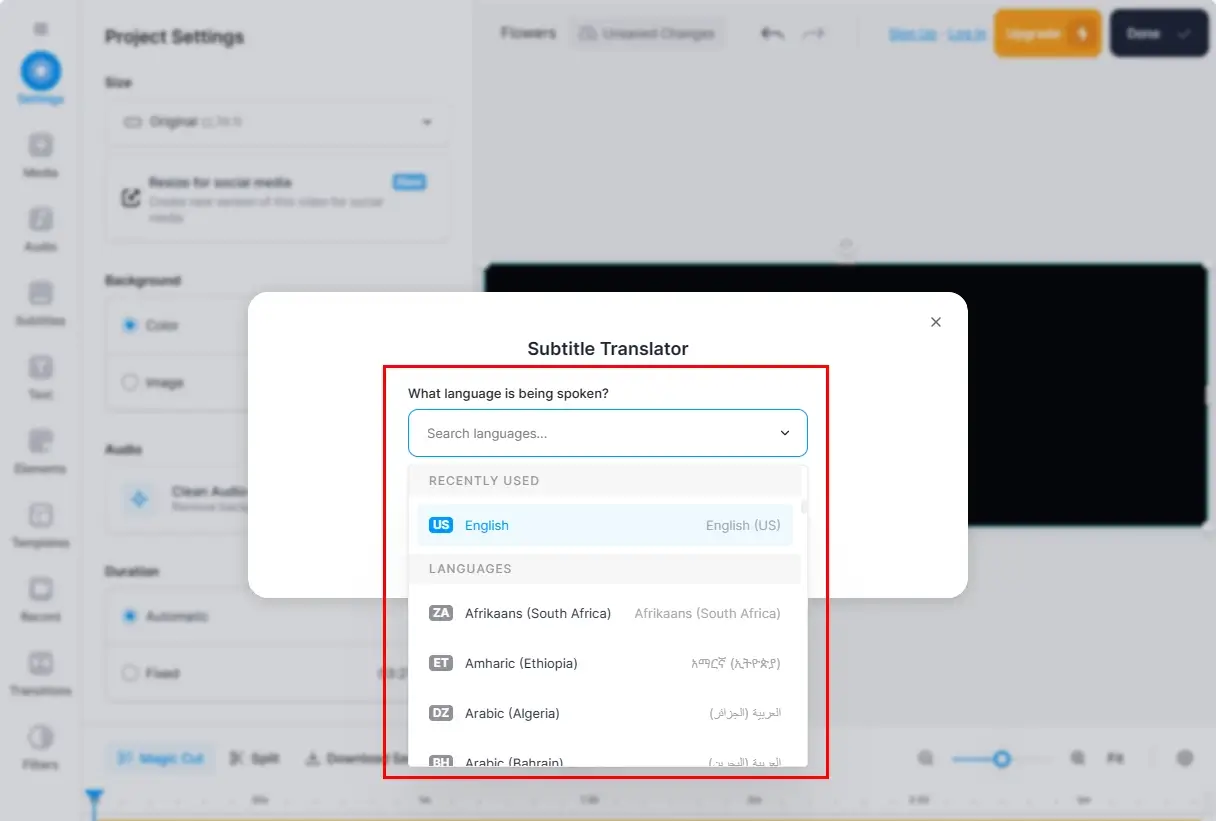Click the timeline zoom slider handle

tap(1001, 759)
